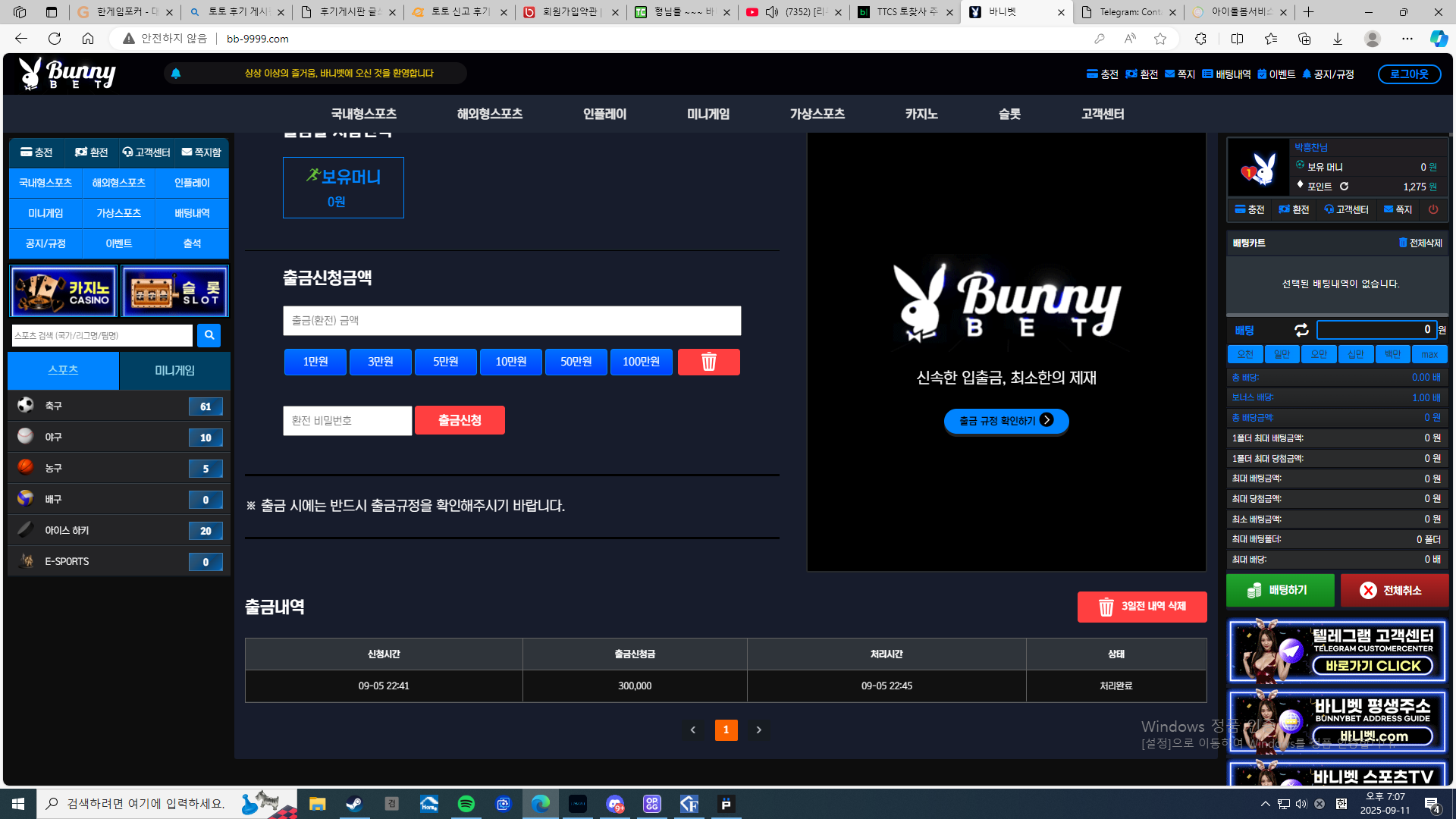Select 인플레이 in the main navigation bar
1456x819 pixels.
[604, 114]
